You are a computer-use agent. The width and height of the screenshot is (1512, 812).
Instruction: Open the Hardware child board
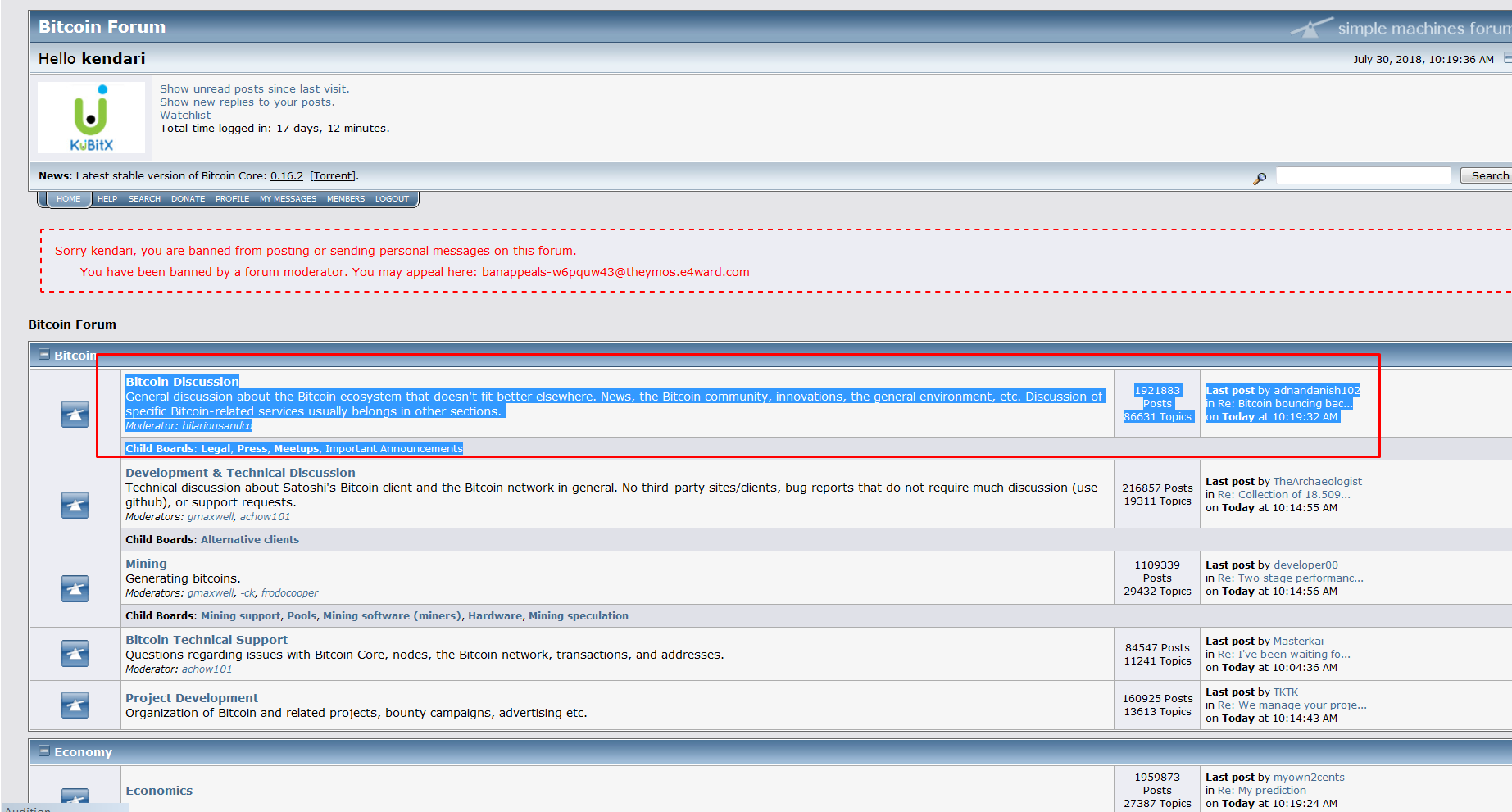click(495, 615)
